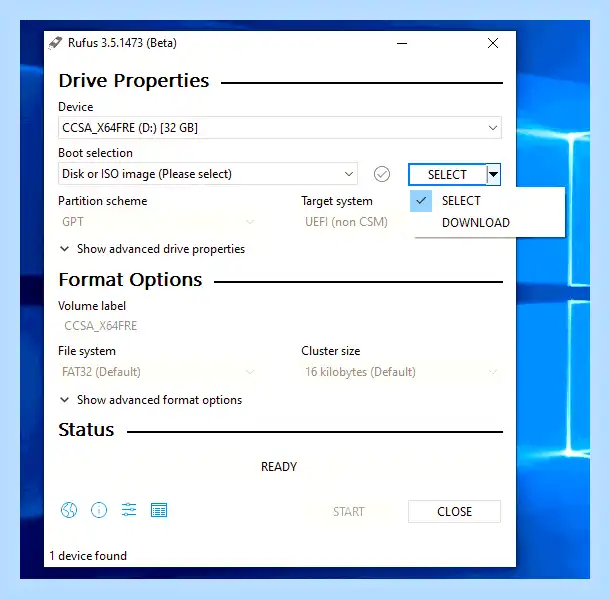Screen dimensions: 610x599
Task: Expand Show advanced format options
Action: tap(151, 400)
